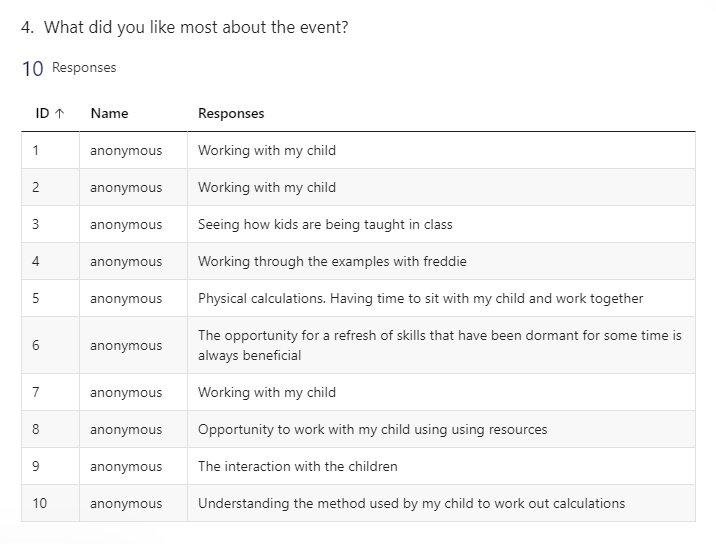Select 'Opportunity to work with my child' response
Screen dimensions: 716x544
click(x=373, y=429)
